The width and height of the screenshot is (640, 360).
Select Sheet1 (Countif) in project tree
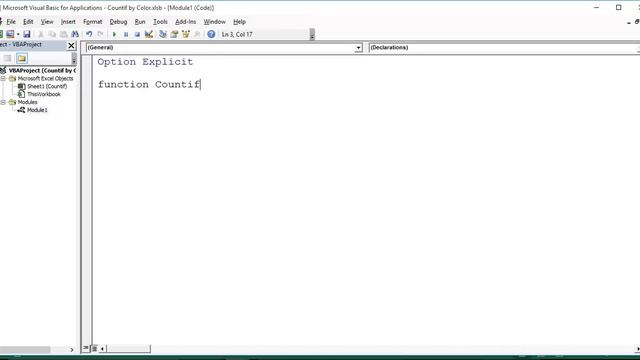[x=47, y=86]
